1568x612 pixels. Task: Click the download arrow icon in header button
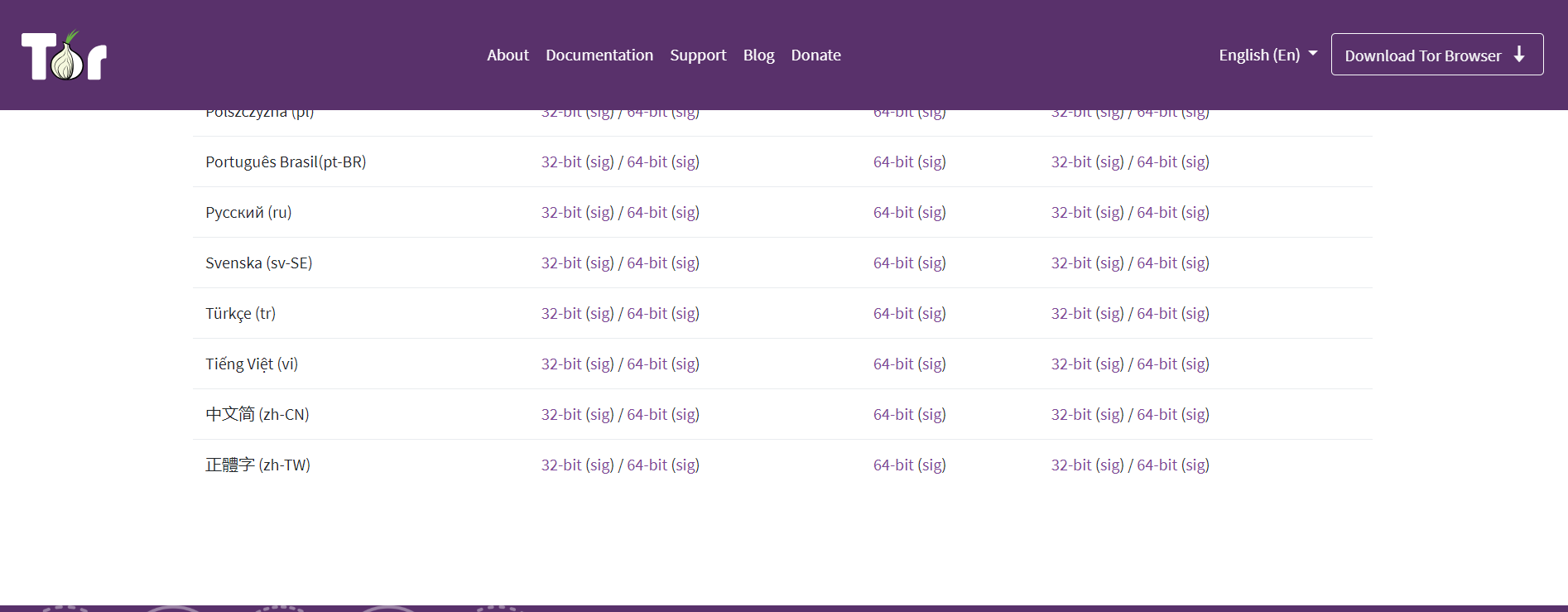[1519, 55]
